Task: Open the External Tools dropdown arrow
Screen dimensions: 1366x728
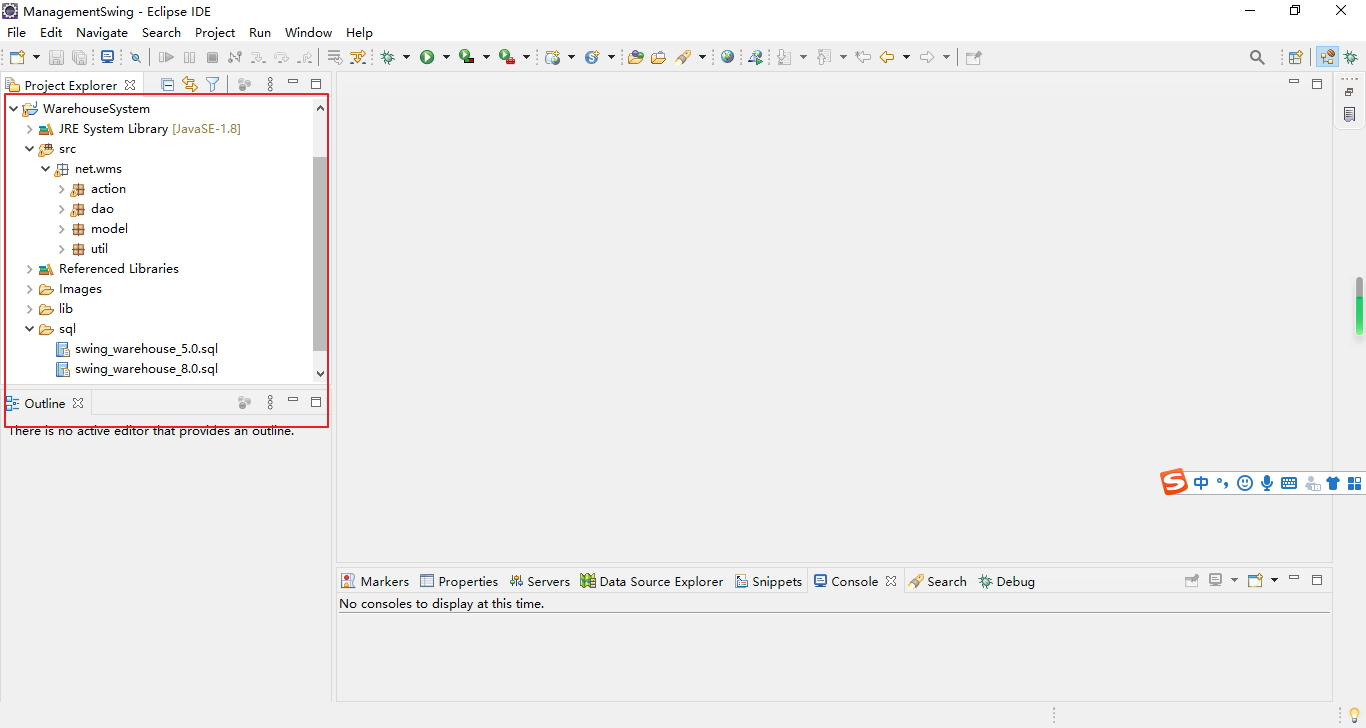Action: pyautogui.click(x=526, y=58)
